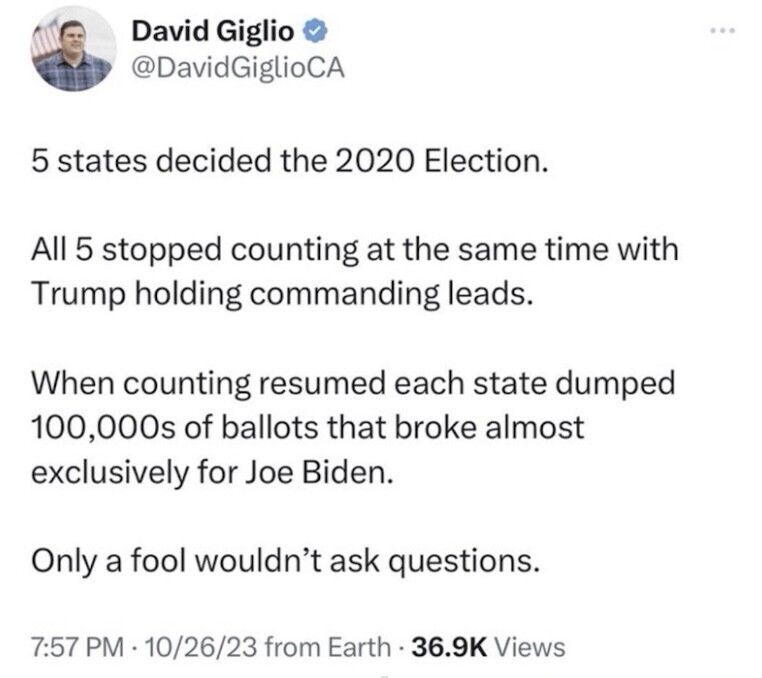
Task: Click the blue verified checkmark badge
Action: [311, 32]
